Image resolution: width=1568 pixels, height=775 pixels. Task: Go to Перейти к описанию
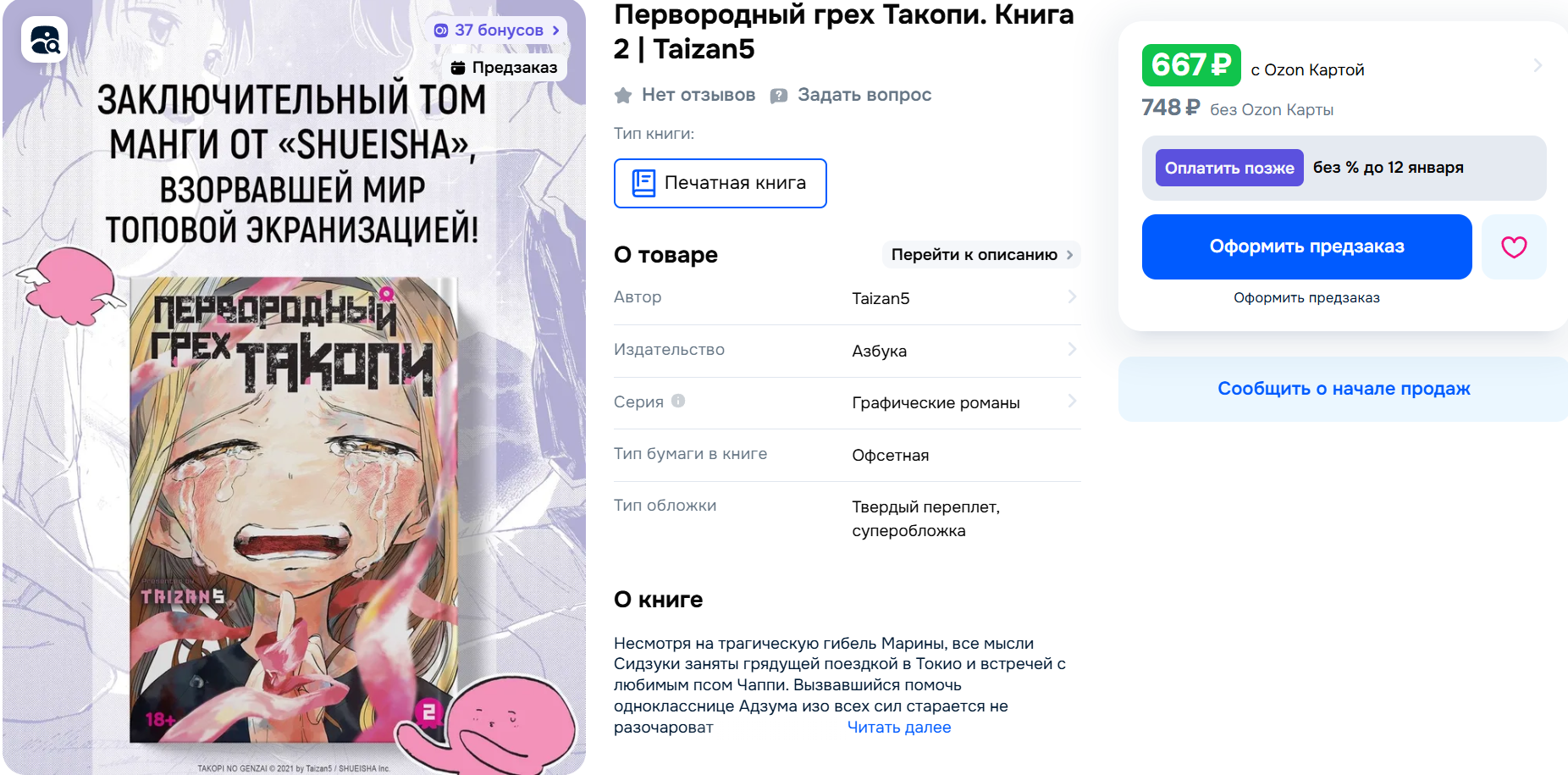[981, 255]
